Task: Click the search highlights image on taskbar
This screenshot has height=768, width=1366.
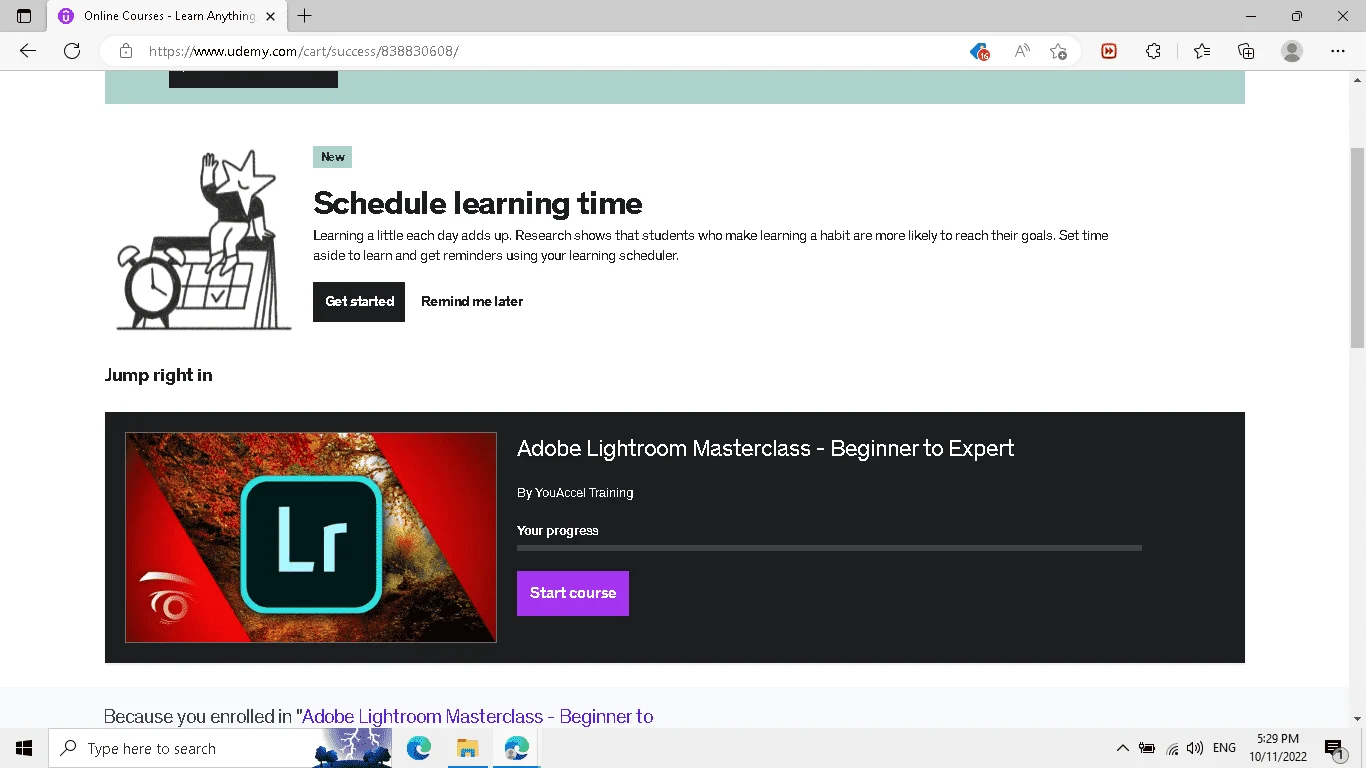Action: pos(352,748)
